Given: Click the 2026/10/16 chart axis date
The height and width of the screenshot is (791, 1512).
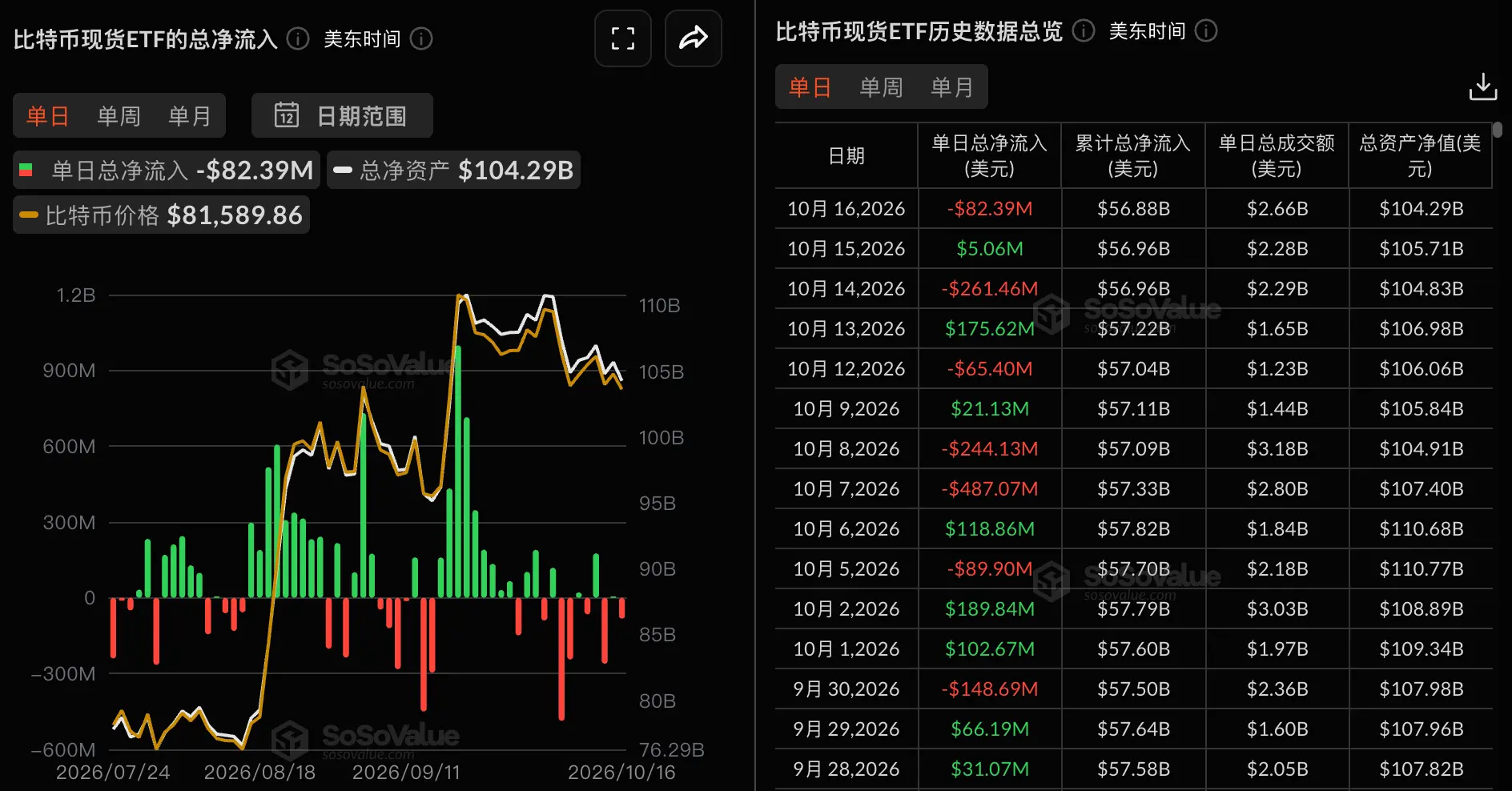Looking at the screenshot, I should [621, 772].
